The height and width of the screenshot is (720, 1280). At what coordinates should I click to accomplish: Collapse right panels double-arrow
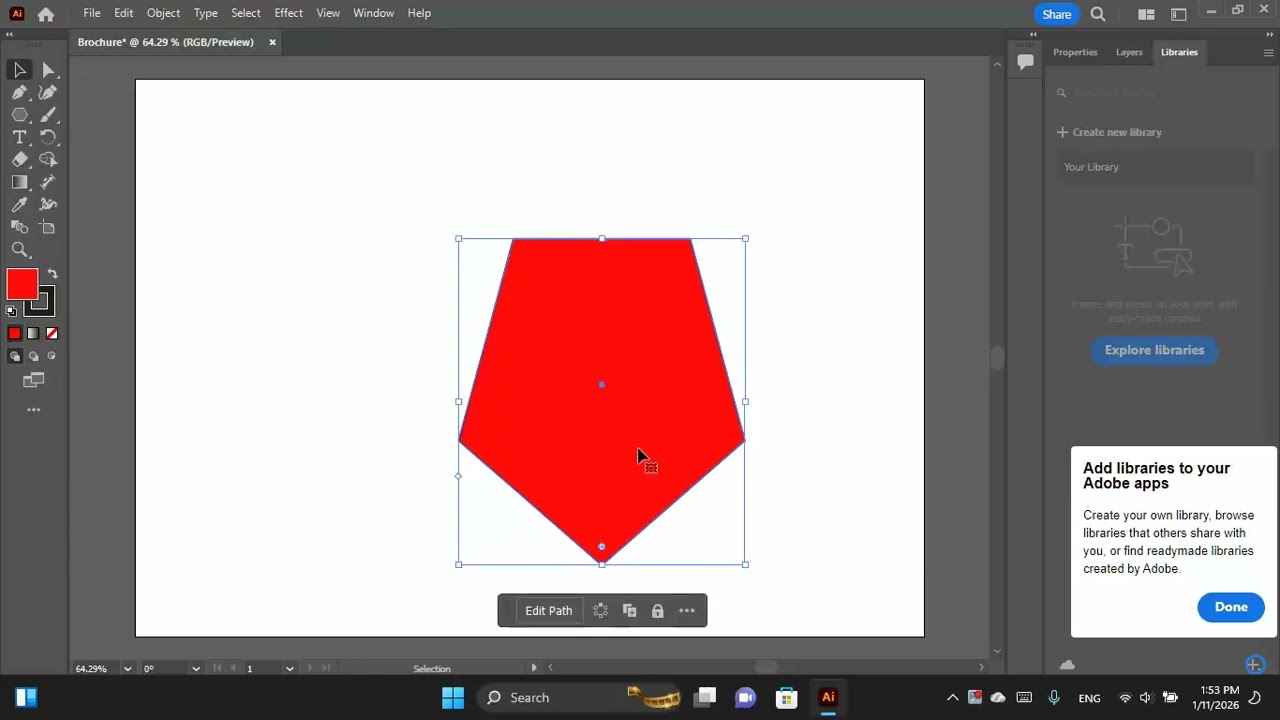tap(1271, 33)
